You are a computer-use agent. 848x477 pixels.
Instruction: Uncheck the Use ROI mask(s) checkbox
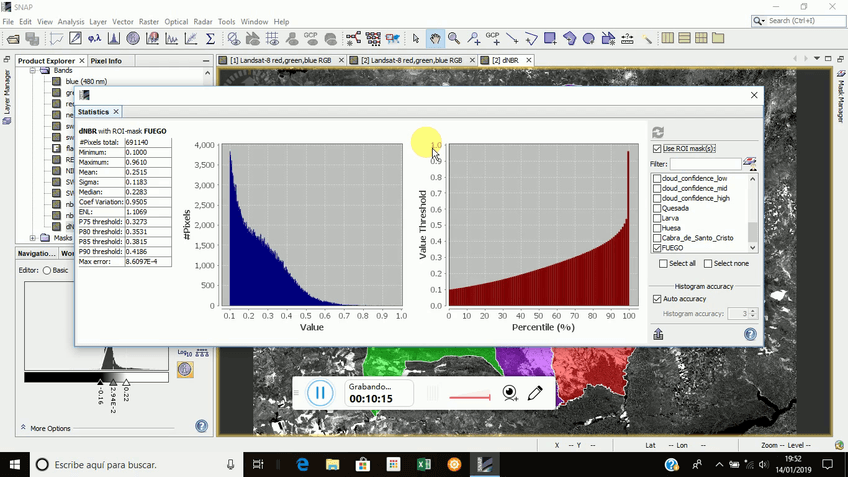(657, 149)
